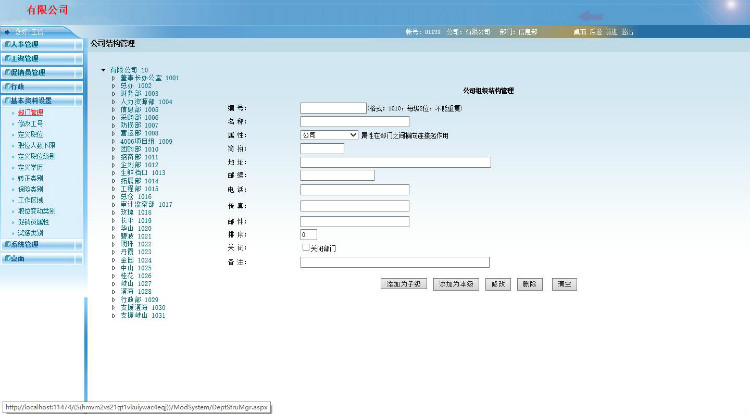Focus the 传真 fax input field
750x414 pixels.
(x=355, y=206)
